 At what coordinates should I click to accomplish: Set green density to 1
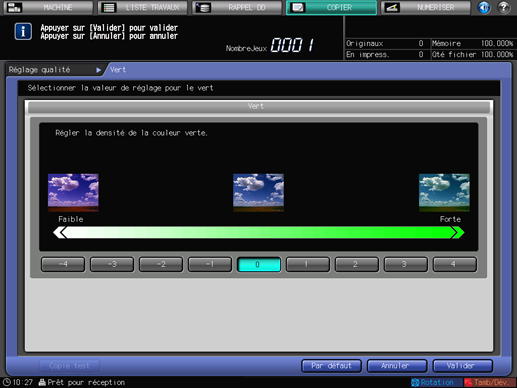[308, 264]
